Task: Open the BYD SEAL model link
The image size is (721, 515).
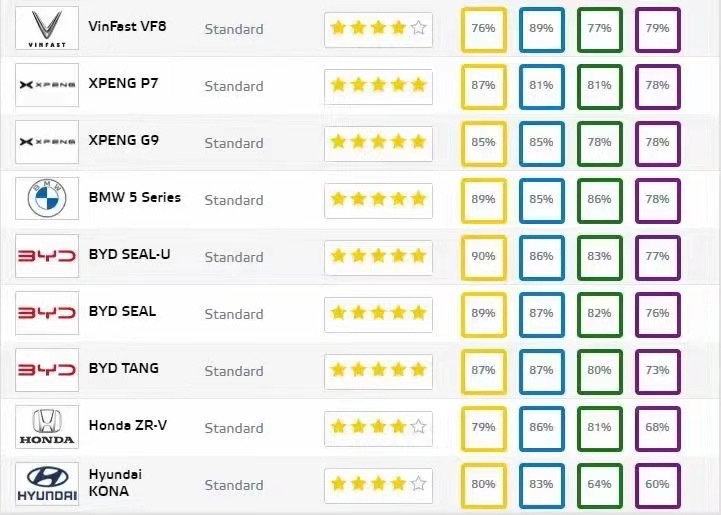Action: click(x=122, y=311)
